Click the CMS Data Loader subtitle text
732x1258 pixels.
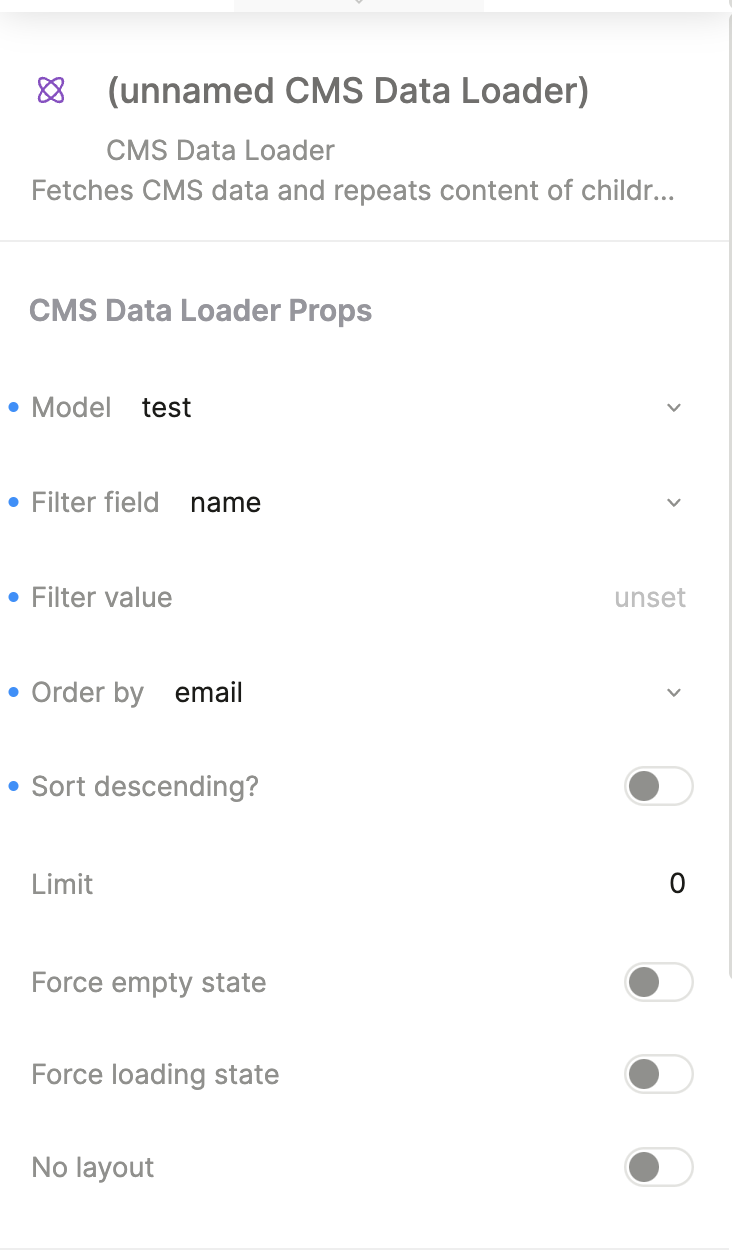220,151
